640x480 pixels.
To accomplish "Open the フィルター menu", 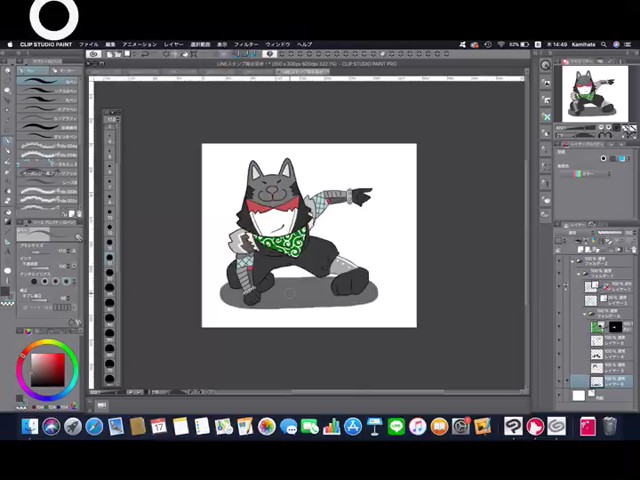I will click(246, 44).
